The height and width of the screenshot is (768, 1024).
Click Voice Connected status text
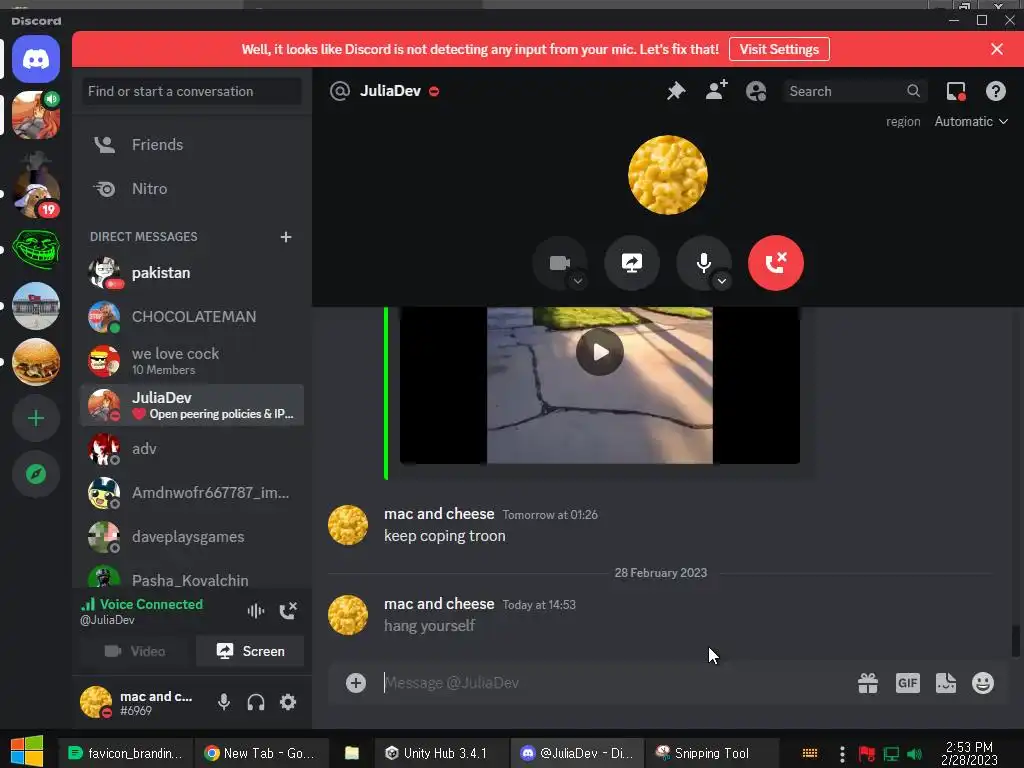tap(151, 604)
